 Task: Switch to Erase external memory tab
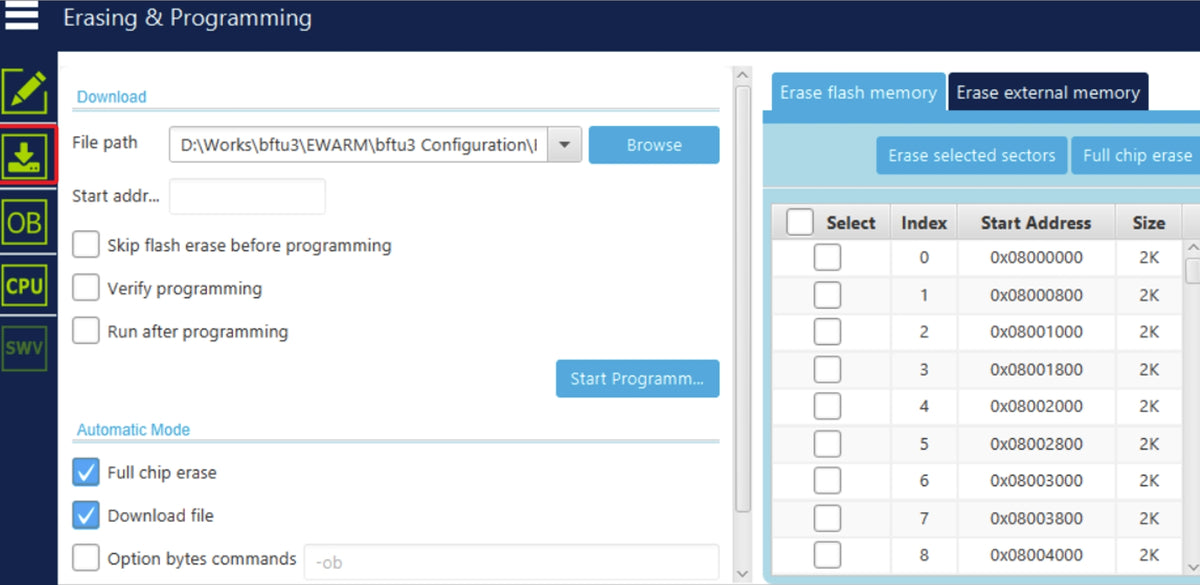[1048, 92]
